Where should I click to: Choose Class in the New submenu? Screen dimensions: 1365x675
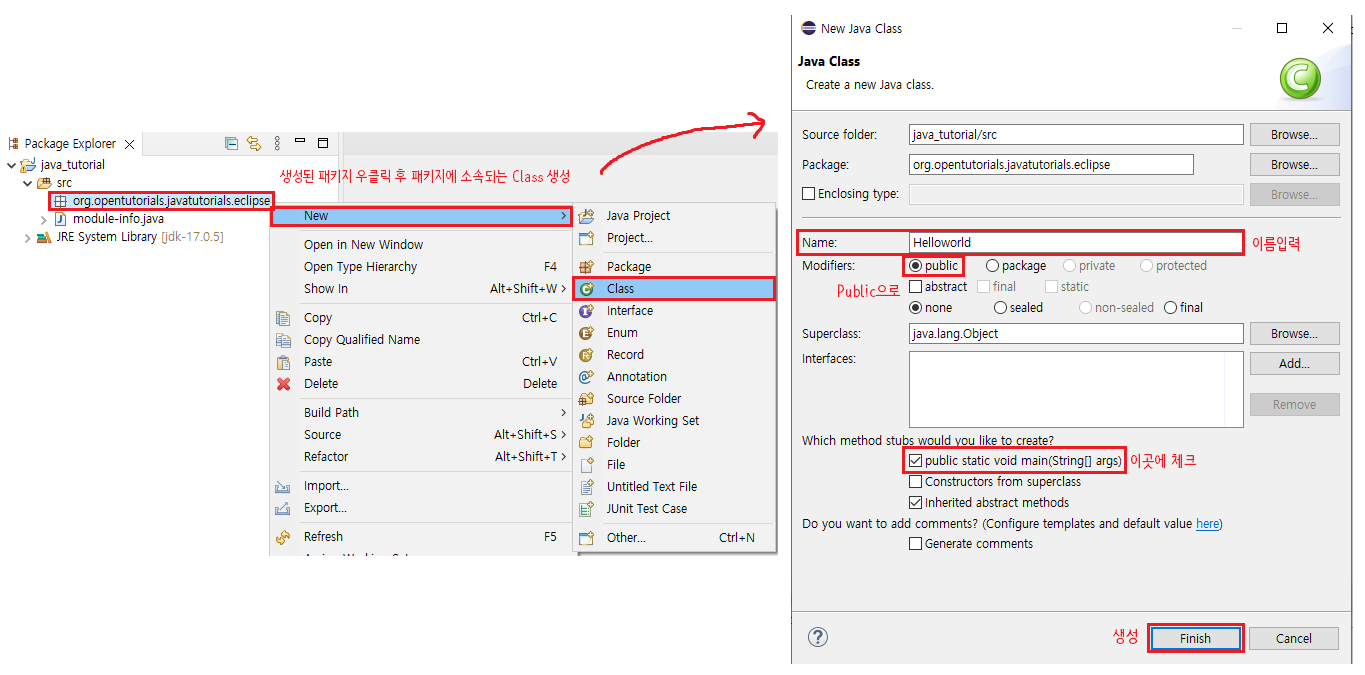674,289
